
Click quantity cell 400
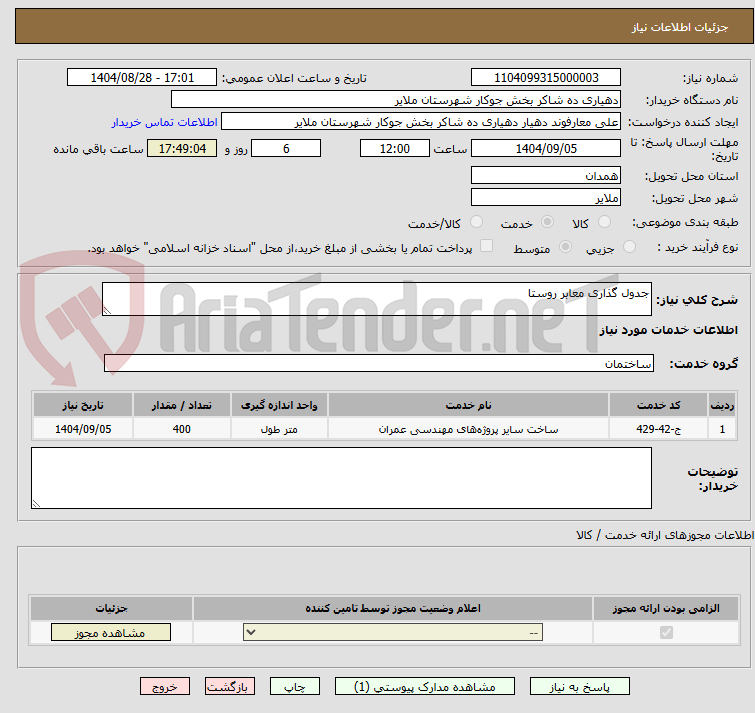click(x=182, y=428)
